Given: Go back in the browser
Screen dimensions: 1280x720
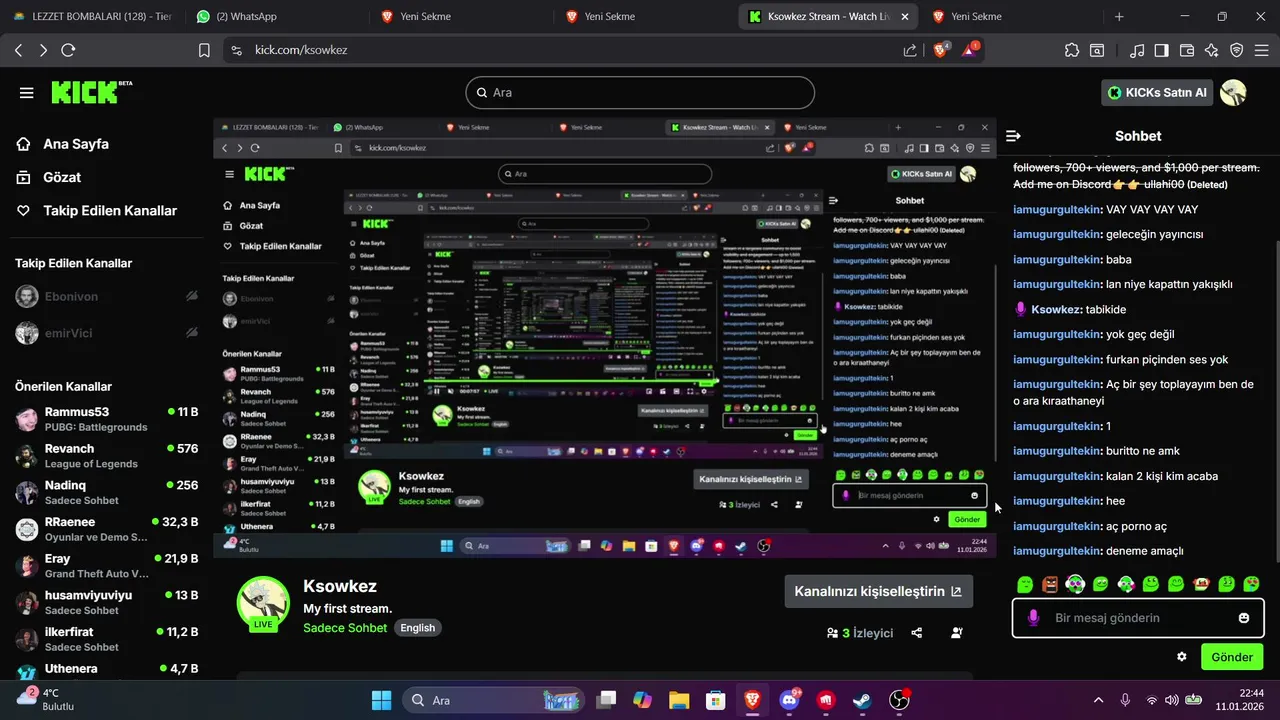Looking at the screenshot, I should coord(18,50).
